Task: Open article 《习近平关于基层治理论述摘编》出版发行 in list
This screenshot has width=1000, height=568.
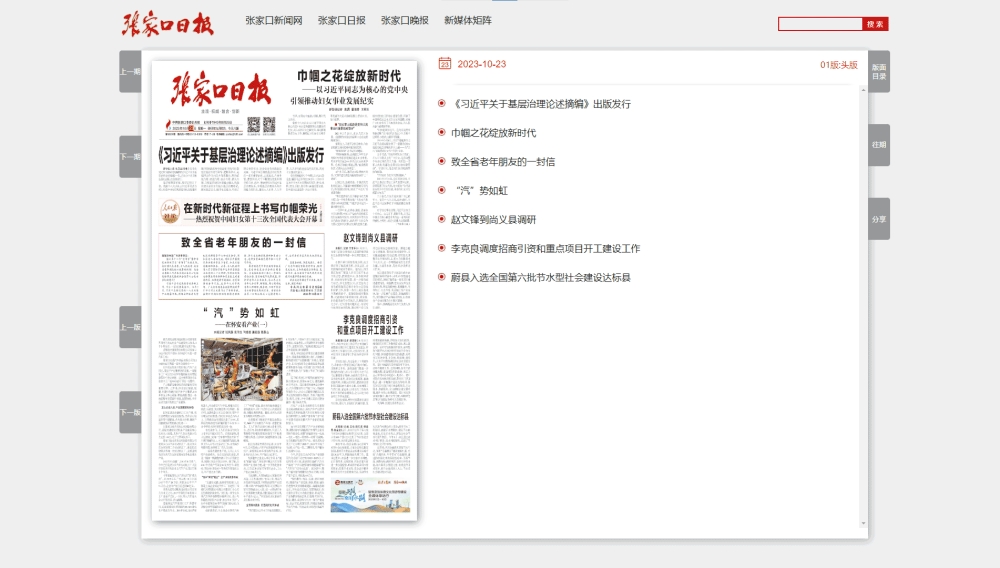Action: tap(541, 104)
